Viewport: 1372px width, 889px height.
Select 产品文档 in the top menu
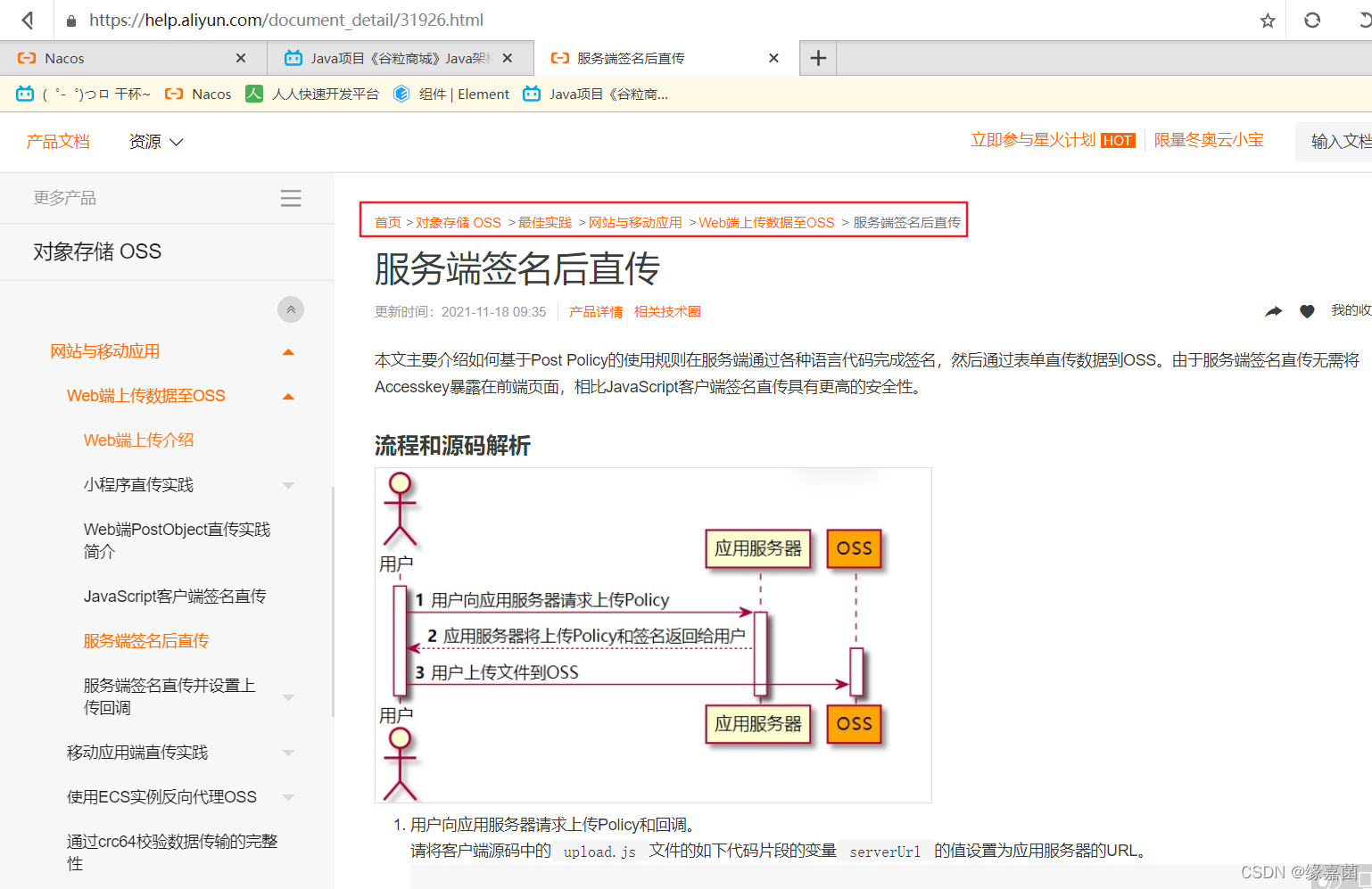[57, 141]
